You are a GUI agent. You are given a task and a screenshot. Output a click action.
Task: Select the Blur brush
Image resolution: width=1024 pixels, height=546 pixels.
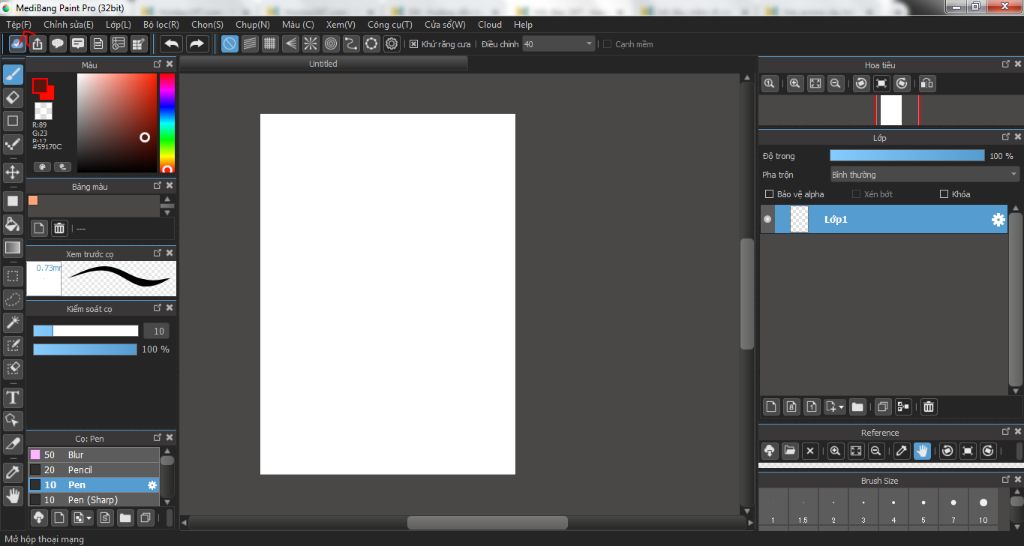(x=93, y=455)
